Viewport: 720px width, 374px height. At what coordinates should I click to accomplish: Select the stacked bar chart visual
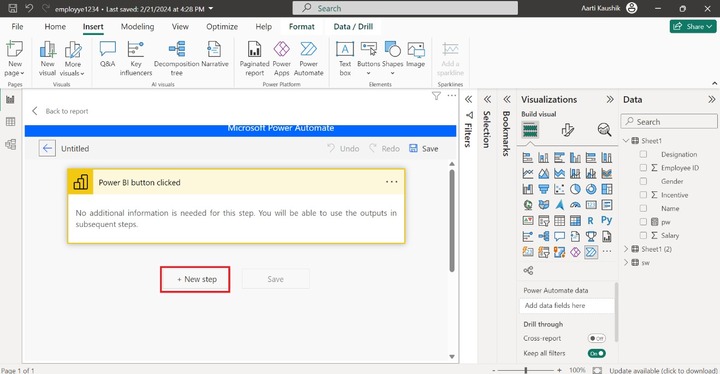coord(528,158)
